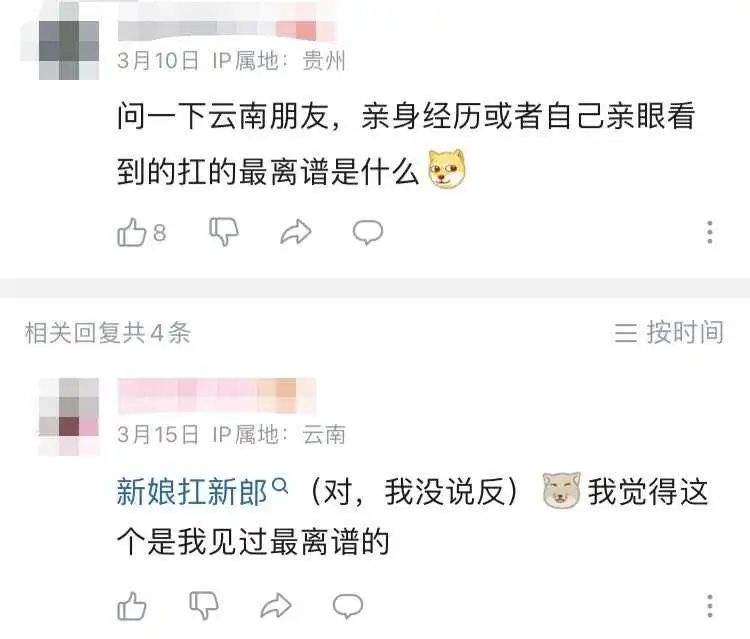The image size is (750, 639).
Task: Open the blurred avatar of the 云南 replier
Action: point(68,414)
